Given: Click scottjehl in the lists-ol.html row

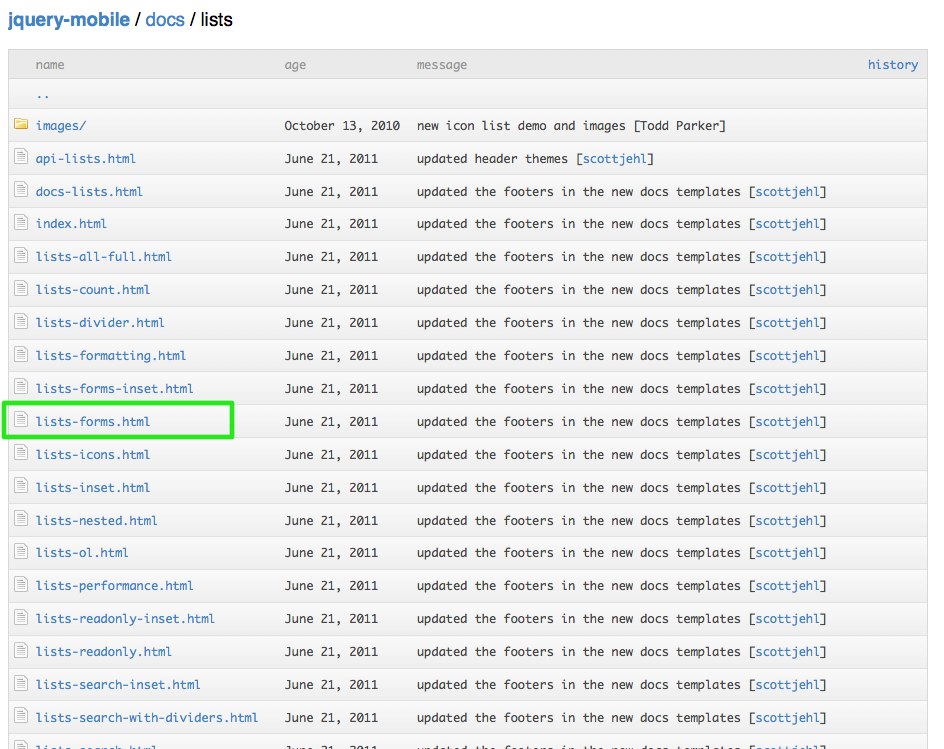Looking at the screenshot, I should 787,553.
